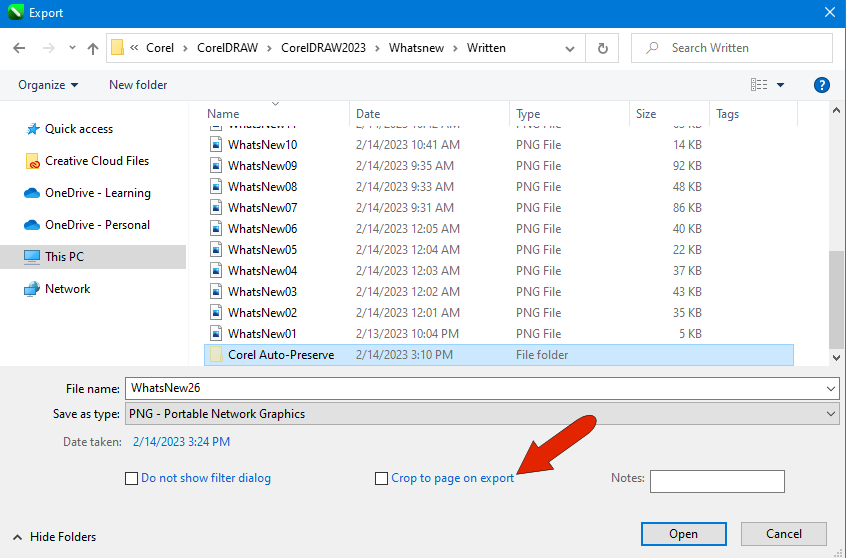Image resolution: width=846 pixels, height=558 pixels.
Task: Check Crop to page on export
Action: tap(381, 479)
